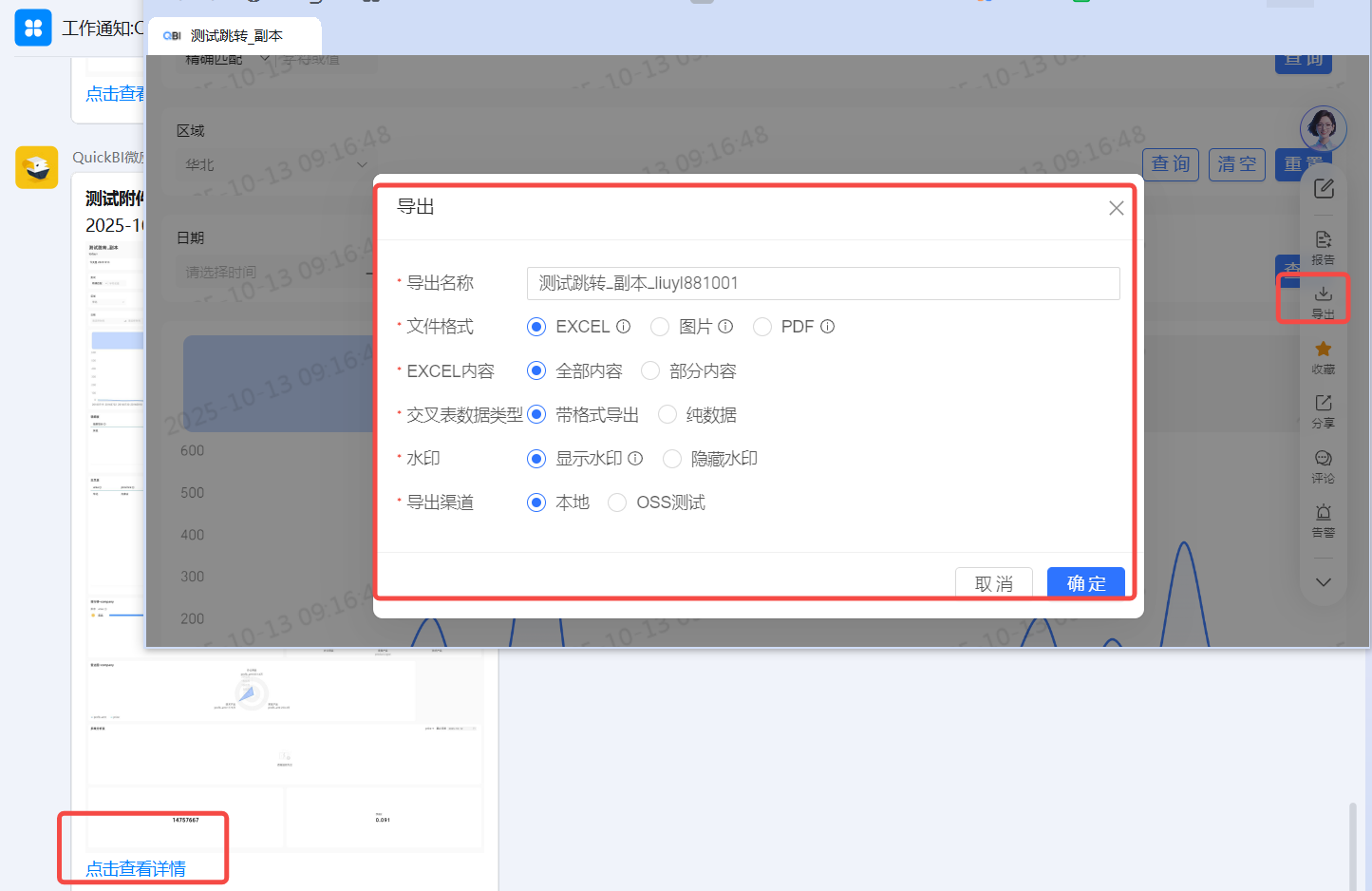Click the 收藏 favorite star icon
1372x891 pixels.
1324,355
